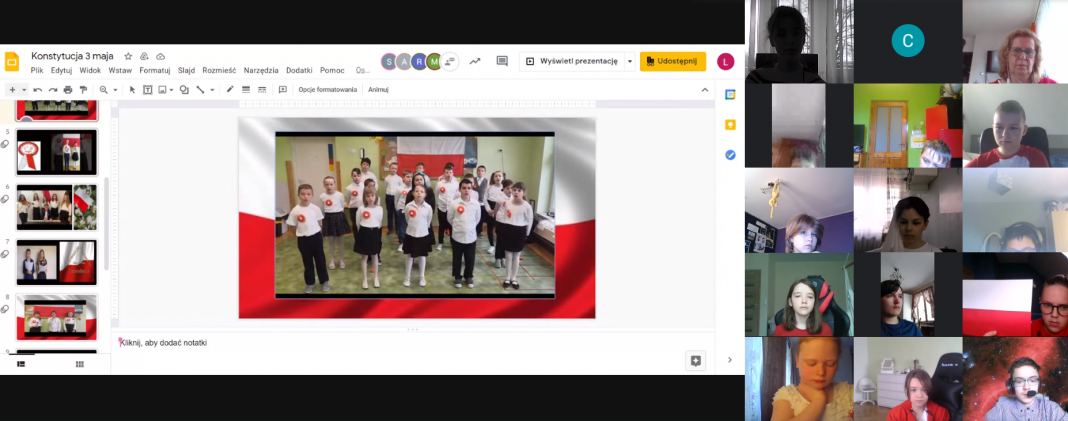Star the Konstytucja 3 maja presentation
Viewport: 1068px width, 421px height.
click(128, 56)
